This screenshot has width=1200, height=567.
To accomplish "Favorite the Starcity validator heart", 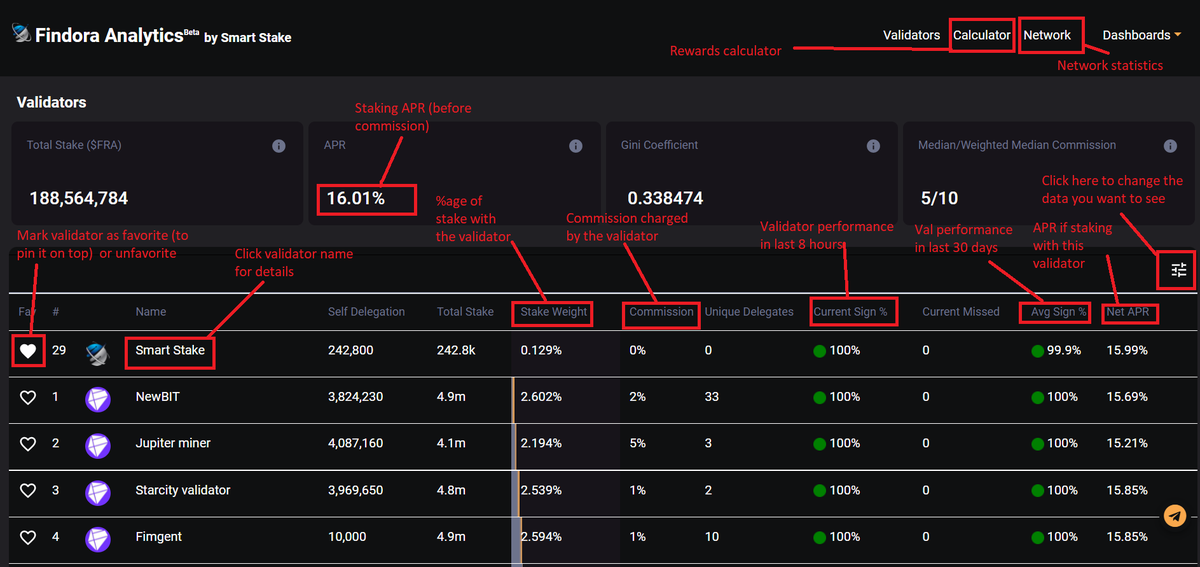I will coord(28,490).
